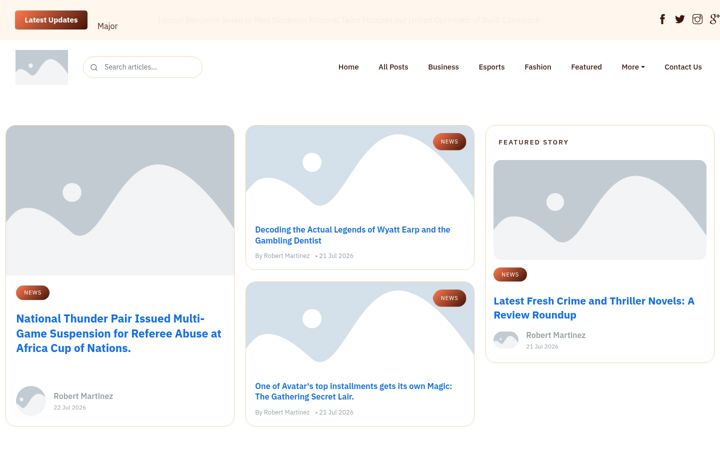This screenshot has height=450, width=720.
Task: Expand the More dropdown menu
Action: click(633, 67)
